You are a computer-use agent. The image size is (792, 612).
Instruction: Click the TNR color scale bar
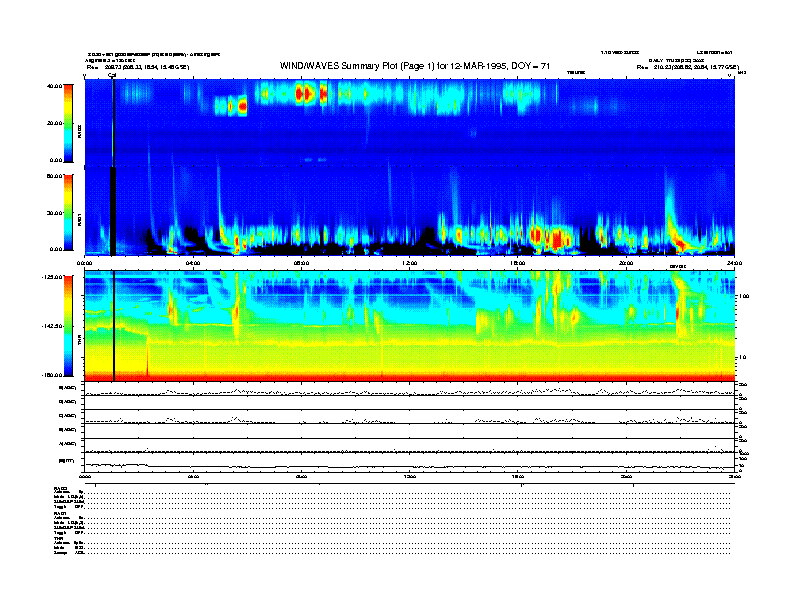coord(69,327)
